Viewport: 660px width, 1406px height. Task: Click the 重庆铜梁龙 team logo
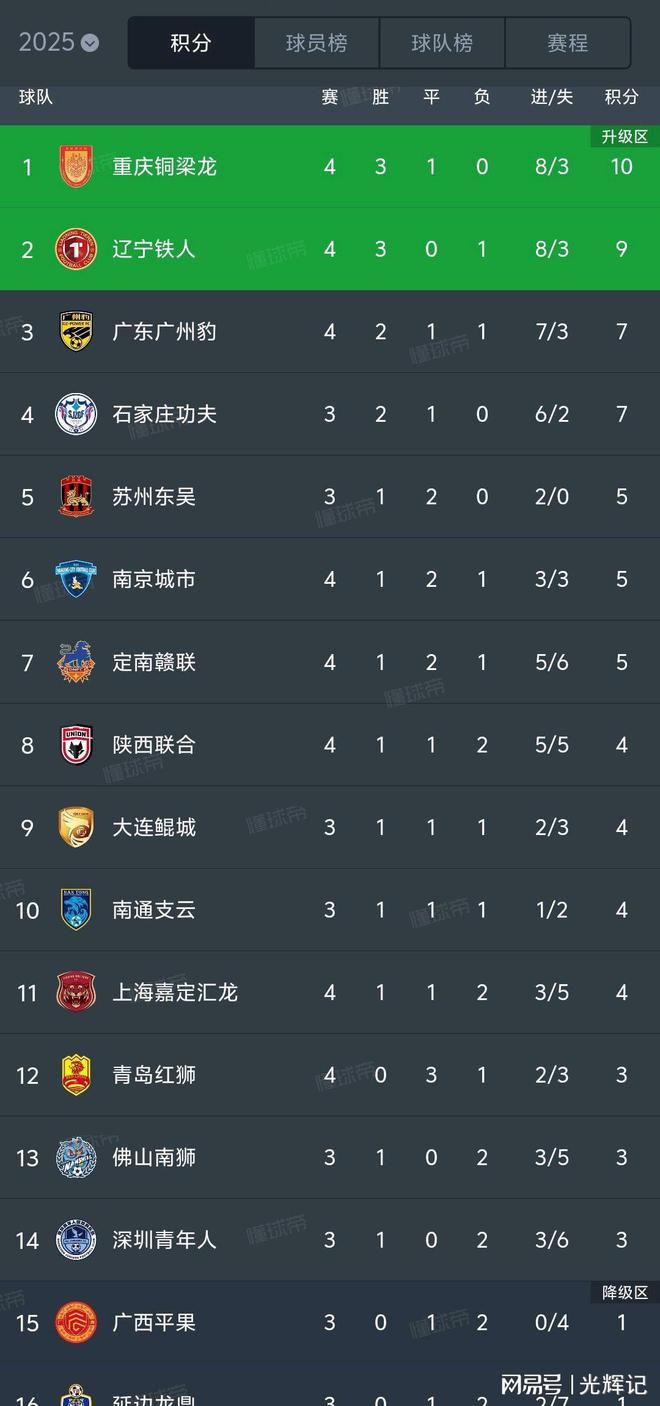click(76, 166)
